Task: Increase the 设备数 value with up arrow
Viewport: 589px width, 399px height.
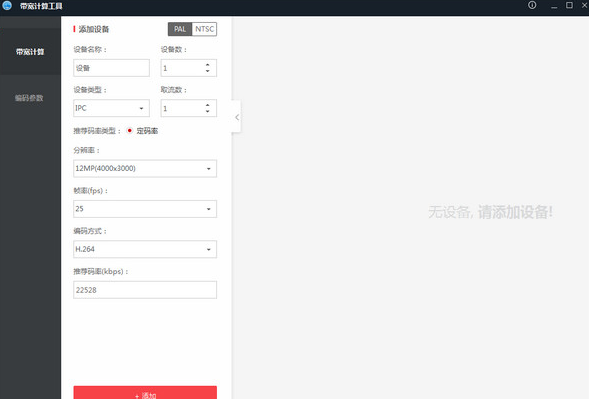Action: click(208, 65)
